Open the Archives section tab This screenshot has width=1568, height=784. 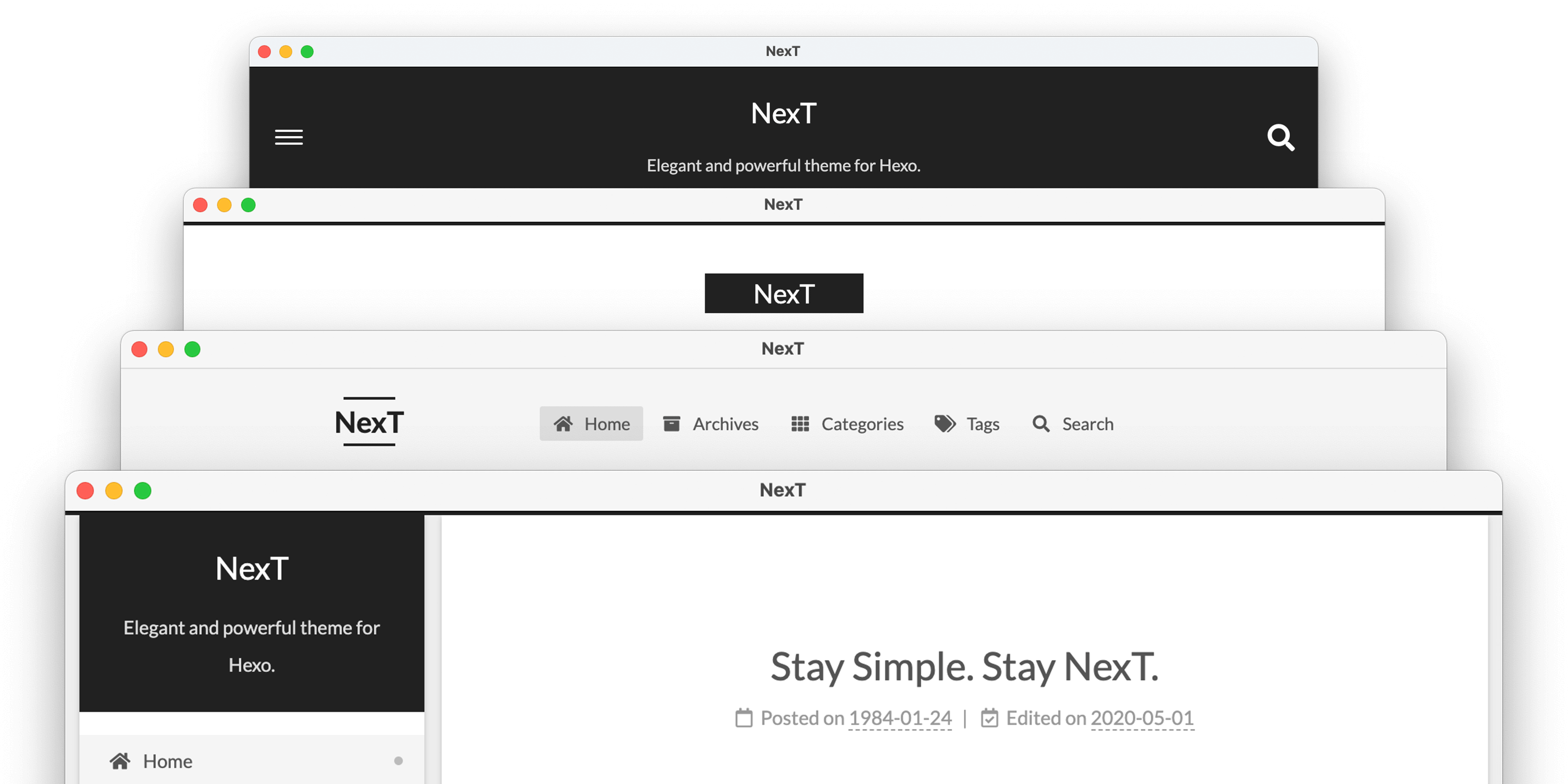click(712, 422)
